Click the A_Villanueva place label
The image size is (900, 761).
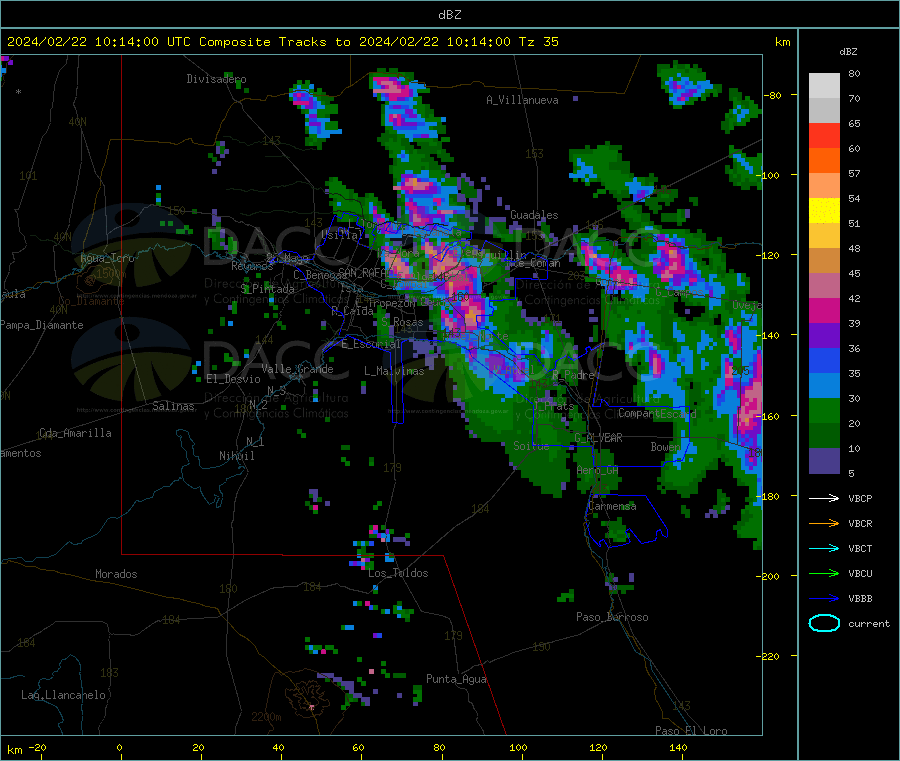tap(522, 100)
